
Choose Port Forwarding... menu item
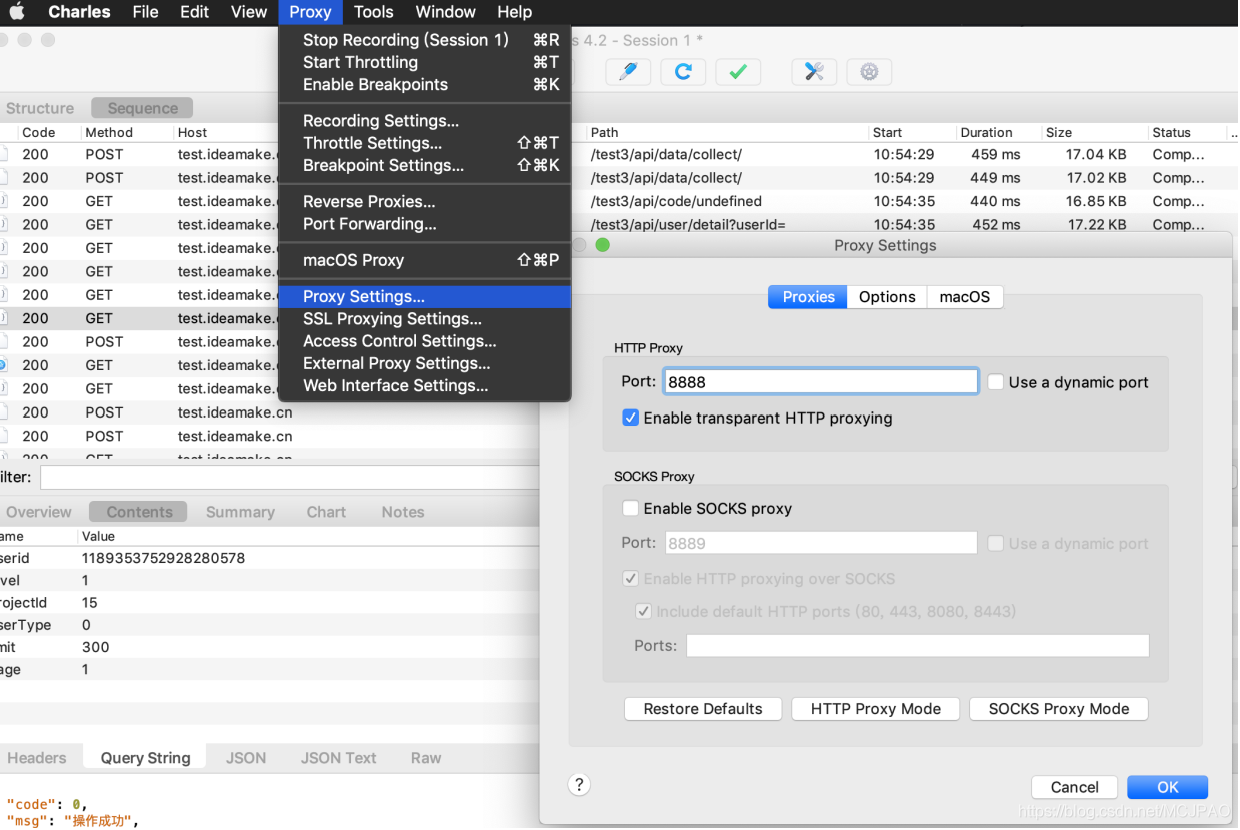point(424,224)
